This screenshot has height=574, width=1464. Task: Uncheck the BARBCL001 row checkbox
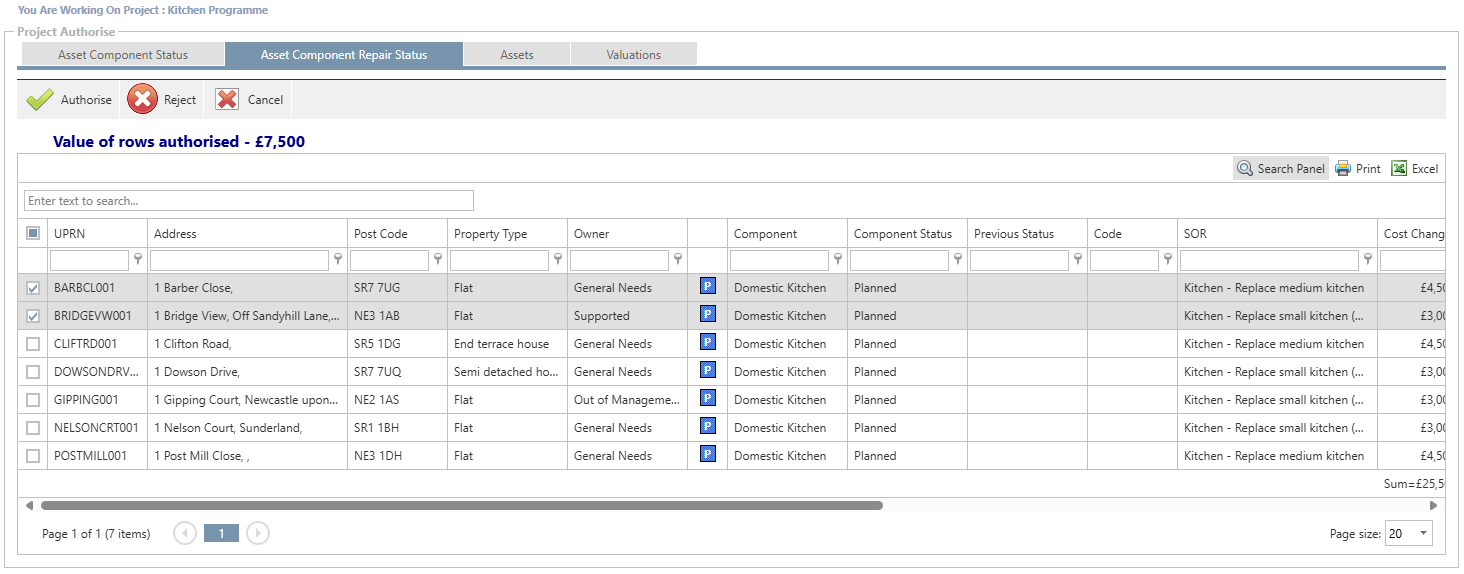[x=33, y=288]
